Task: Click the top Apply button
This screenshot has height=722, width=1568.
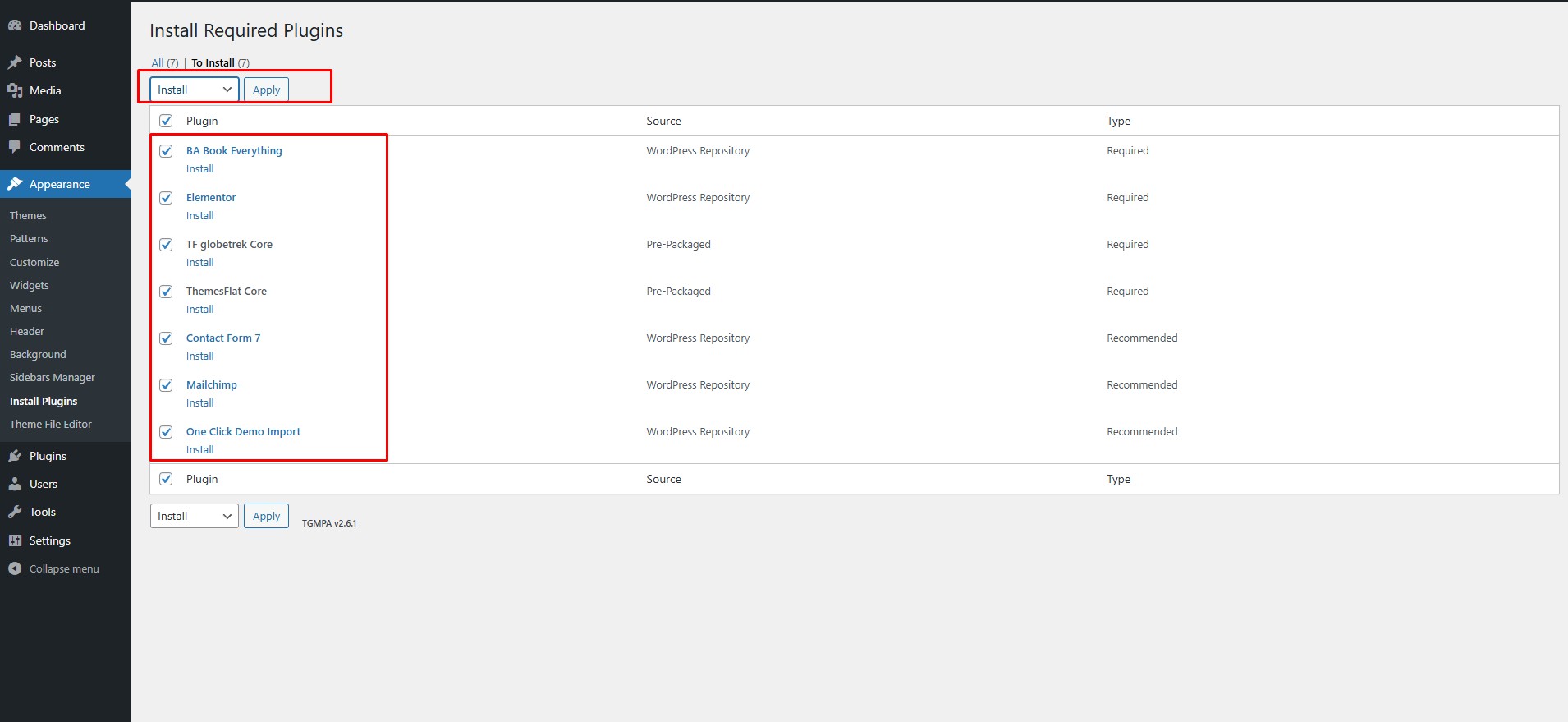Action: tap(266, 90)
